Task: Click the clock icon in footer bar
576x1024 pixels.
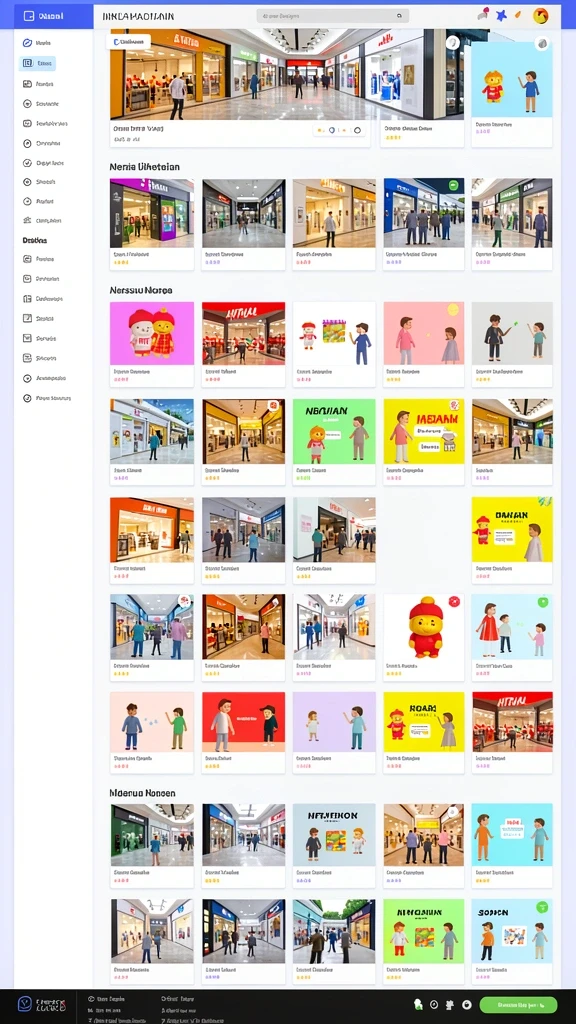Action: tap(434, 1004)
